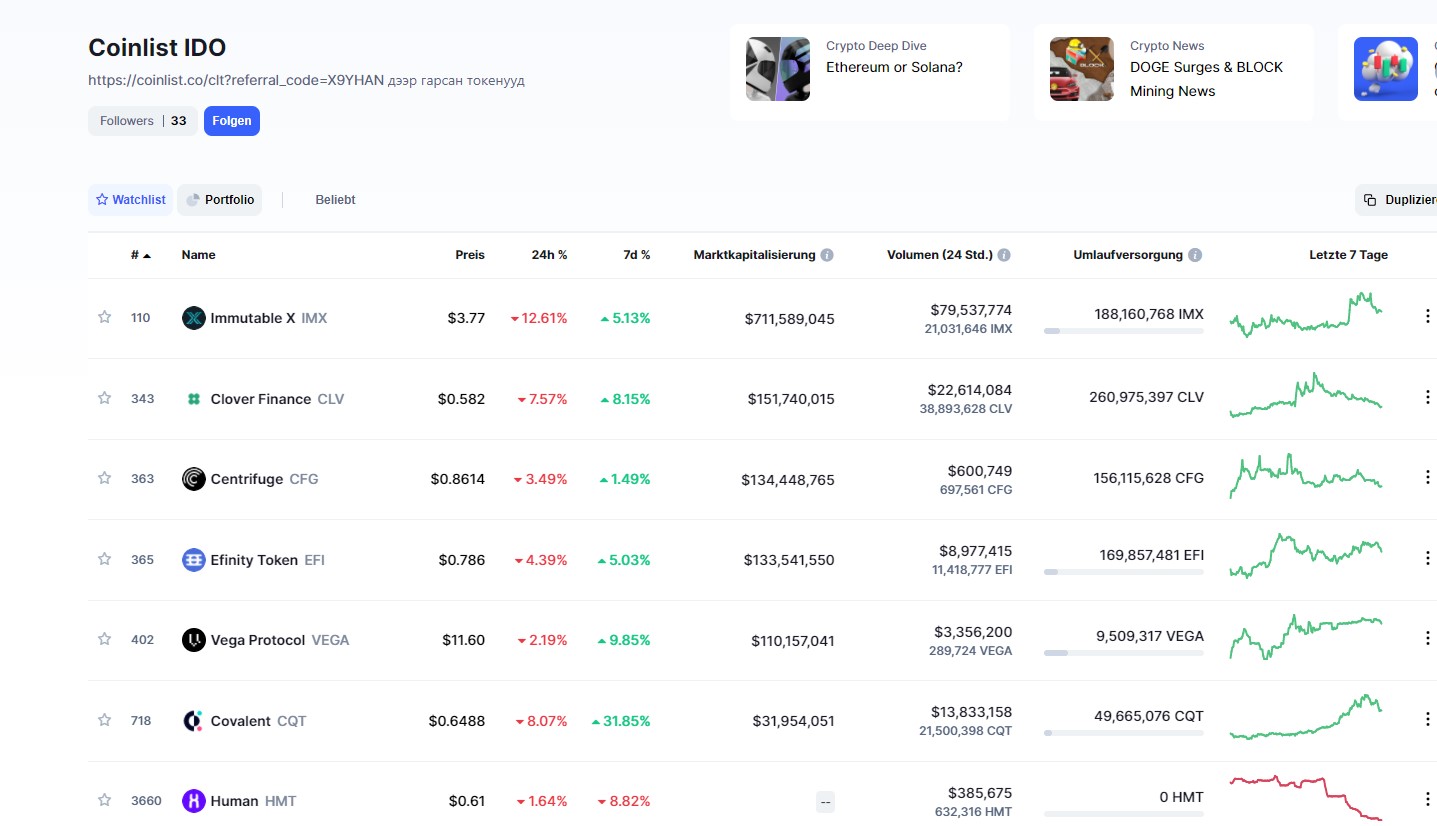Open more options for Clover Finance
1437x826 pixels.
coord(1428,397)
